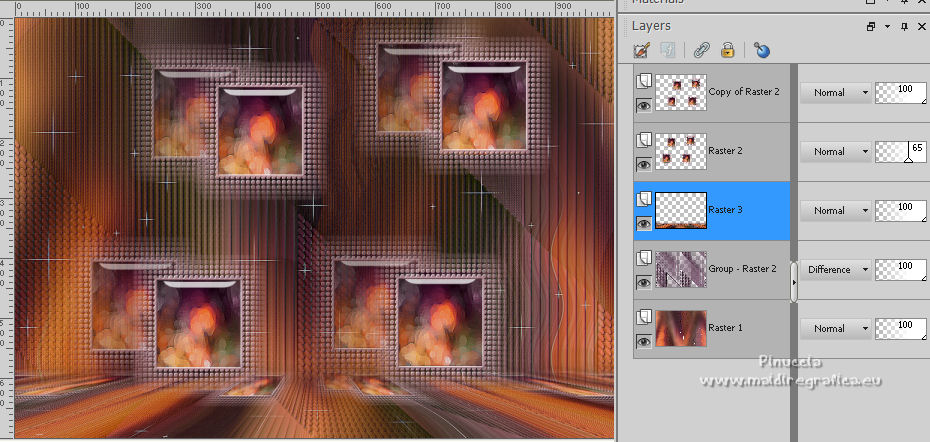Toggle visibility of Group - Raster 2 layer
The height and width of the screenshot is (442, 930).
[x=644, y=282]
